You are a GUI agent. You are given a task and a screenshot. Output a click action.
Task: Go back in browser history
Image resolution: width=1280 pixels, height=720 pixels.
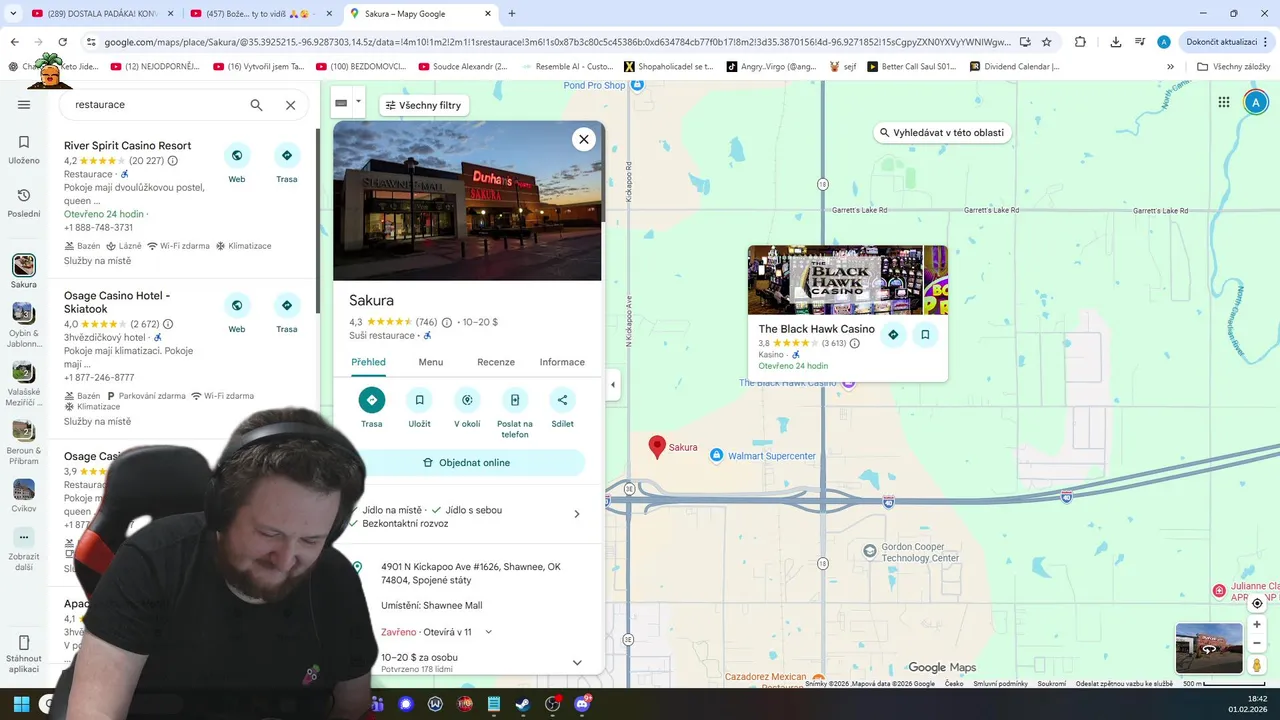14,42
